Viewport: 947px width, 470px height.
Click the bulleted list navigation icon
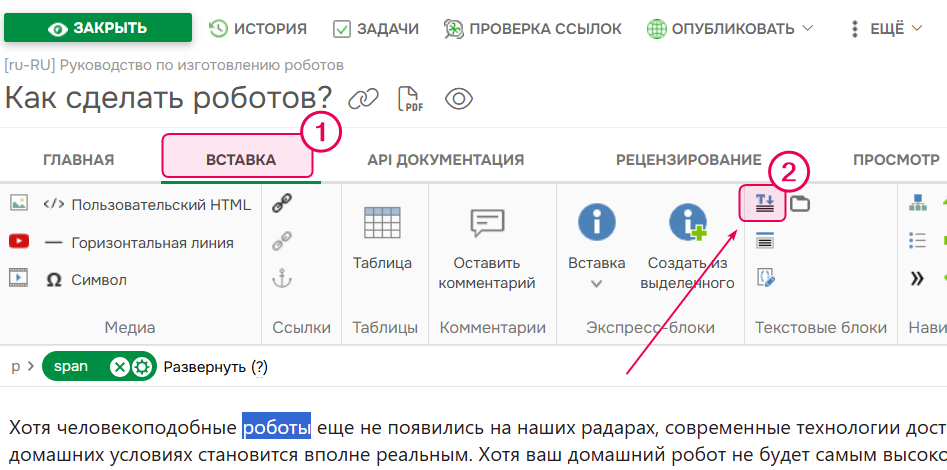point(917,240)
